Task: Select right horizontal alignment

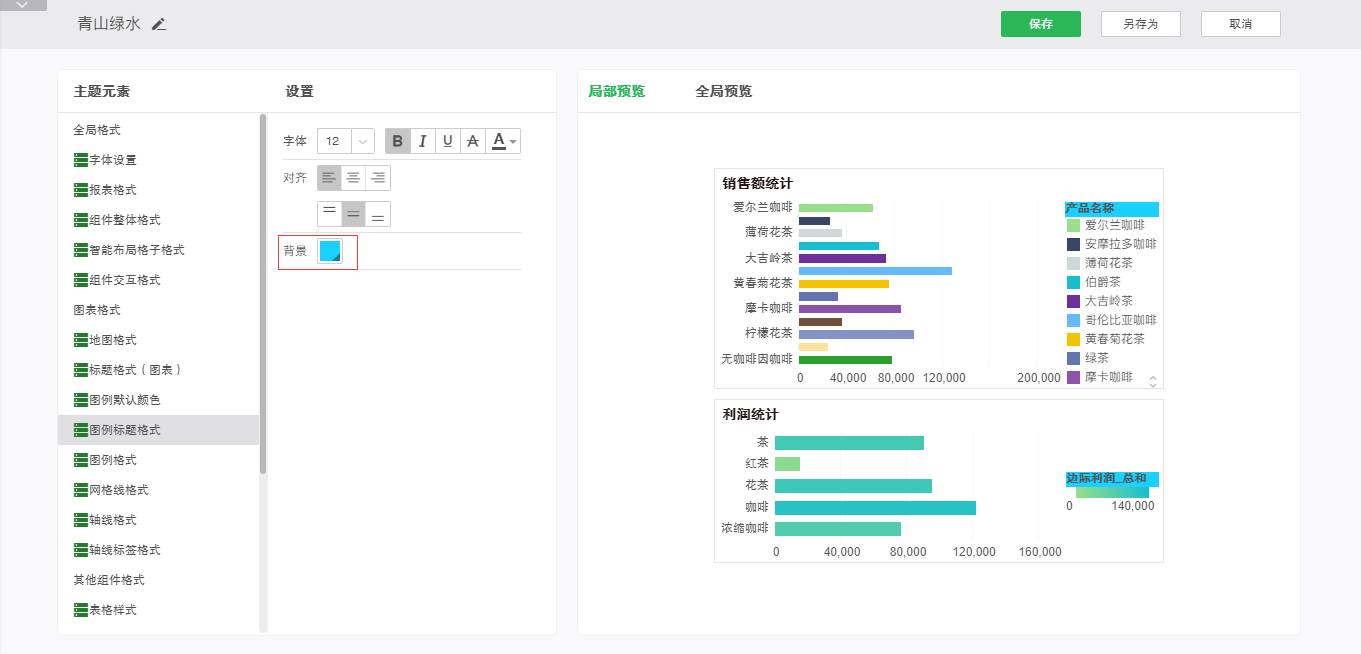Action: (x=378, y=178)
